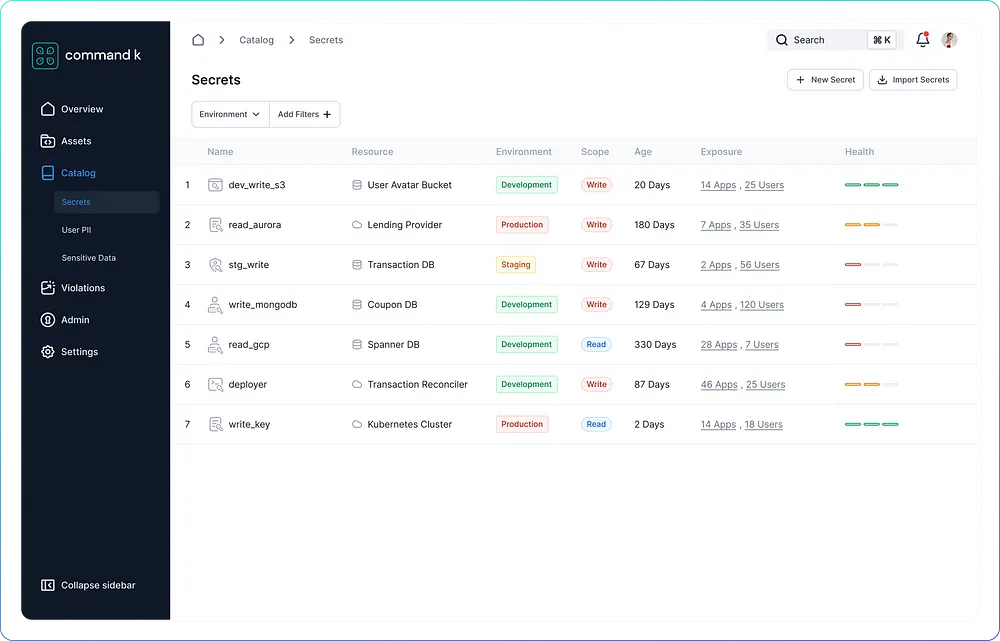Click the command k logo icon
Viewport: 1000px width, 641px height.
coord(45,55)
